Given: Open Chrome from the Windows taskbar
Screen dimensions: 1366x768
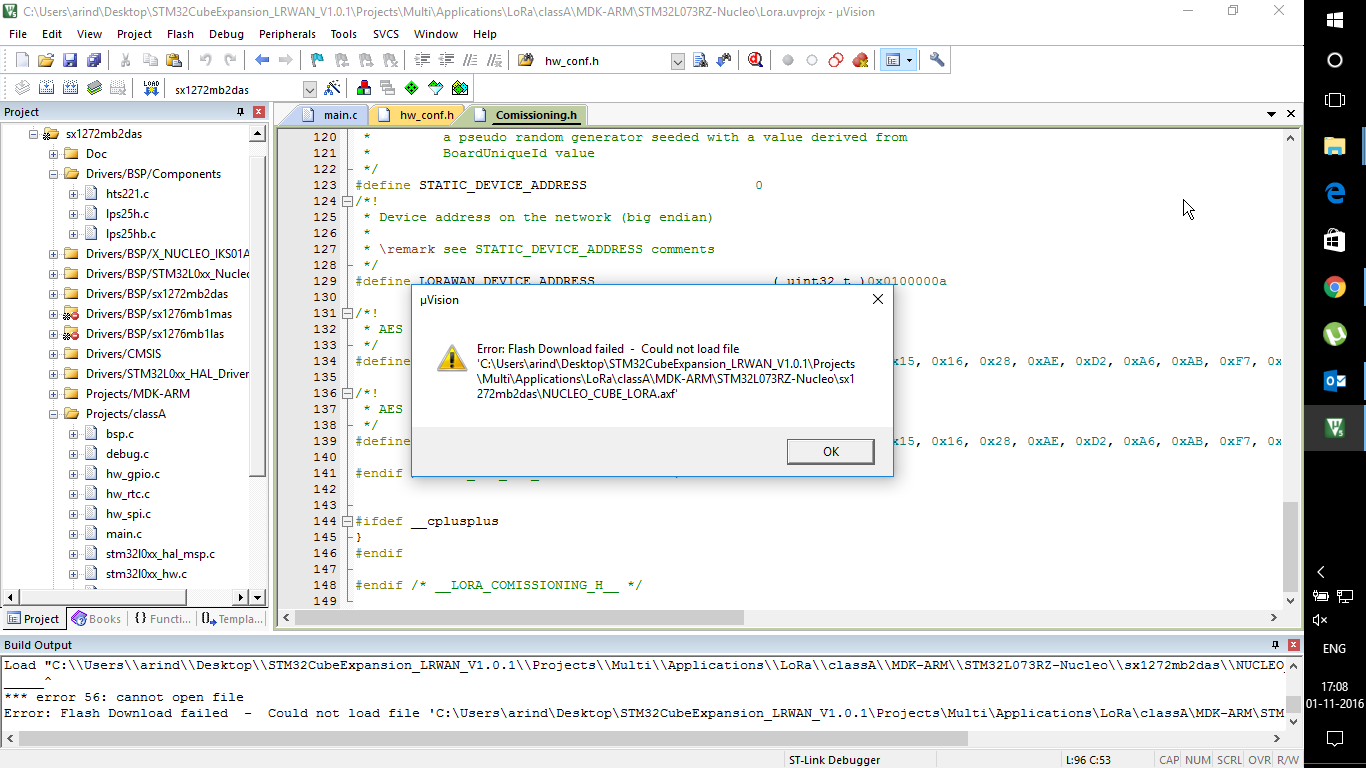Looking at the screenshot, I should point(1334,288).
